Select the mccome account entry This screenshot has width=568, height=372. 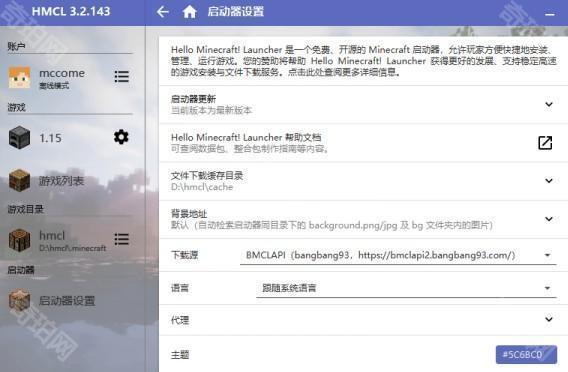(x=70, y=77)
